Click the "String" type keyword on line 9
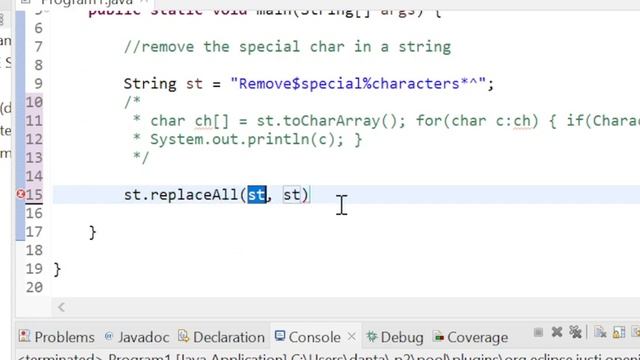The width and height of the screenshot is (640, 360). tap(150, 84)
